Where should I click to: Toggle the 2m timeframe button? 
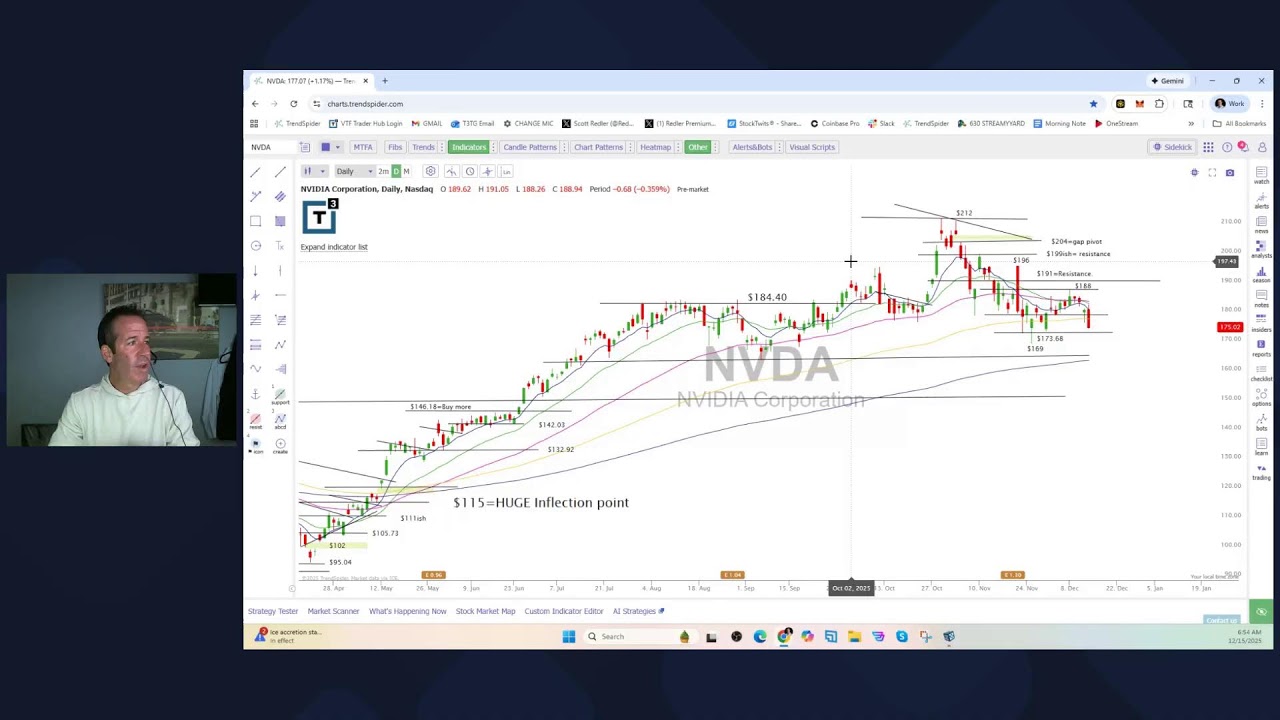(383, 171)
